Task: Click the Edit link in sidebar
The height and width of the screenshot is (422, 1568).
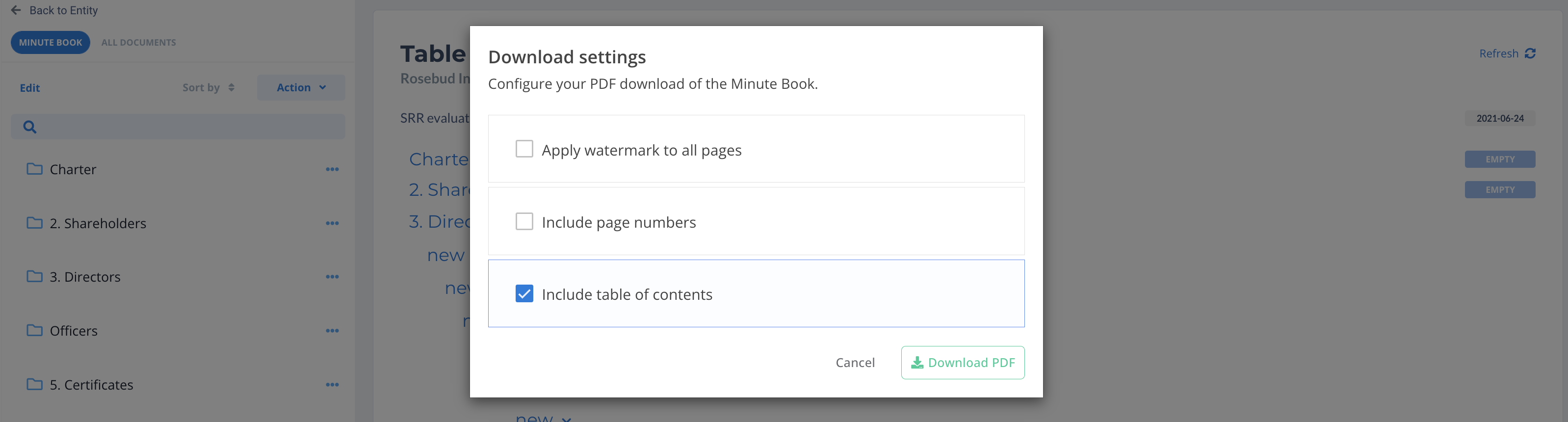Action: [30, 88]
